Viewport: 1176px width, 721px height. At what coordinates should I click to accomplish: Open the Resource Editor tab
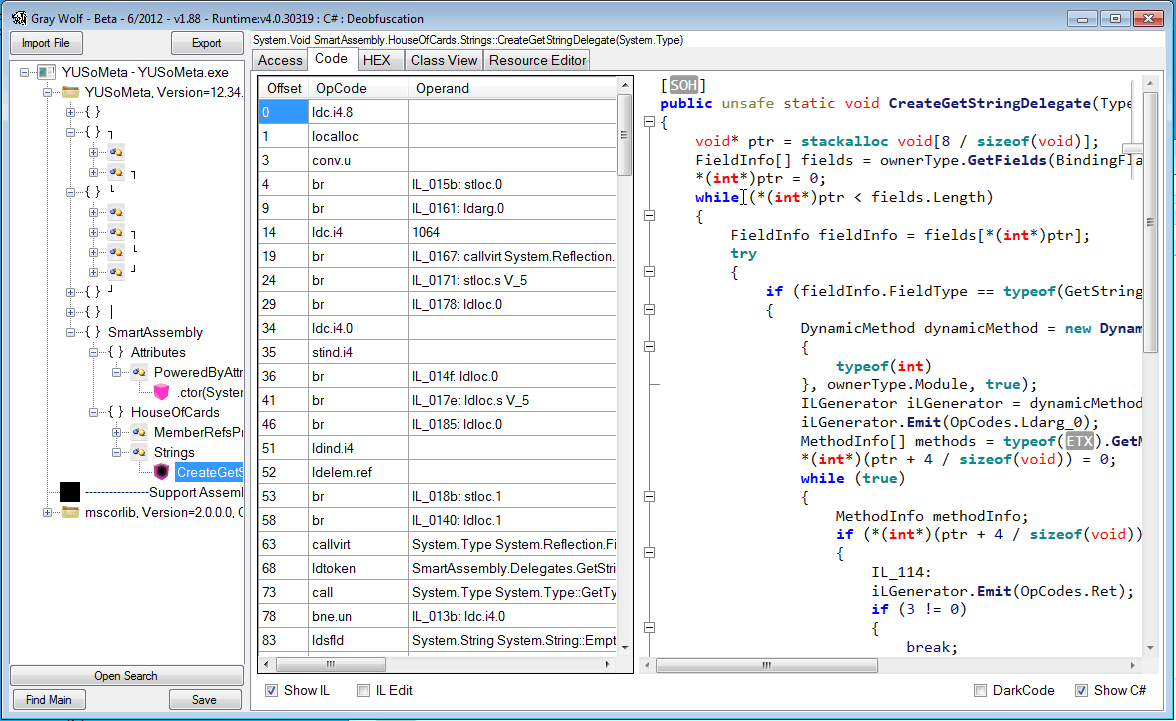538,60
